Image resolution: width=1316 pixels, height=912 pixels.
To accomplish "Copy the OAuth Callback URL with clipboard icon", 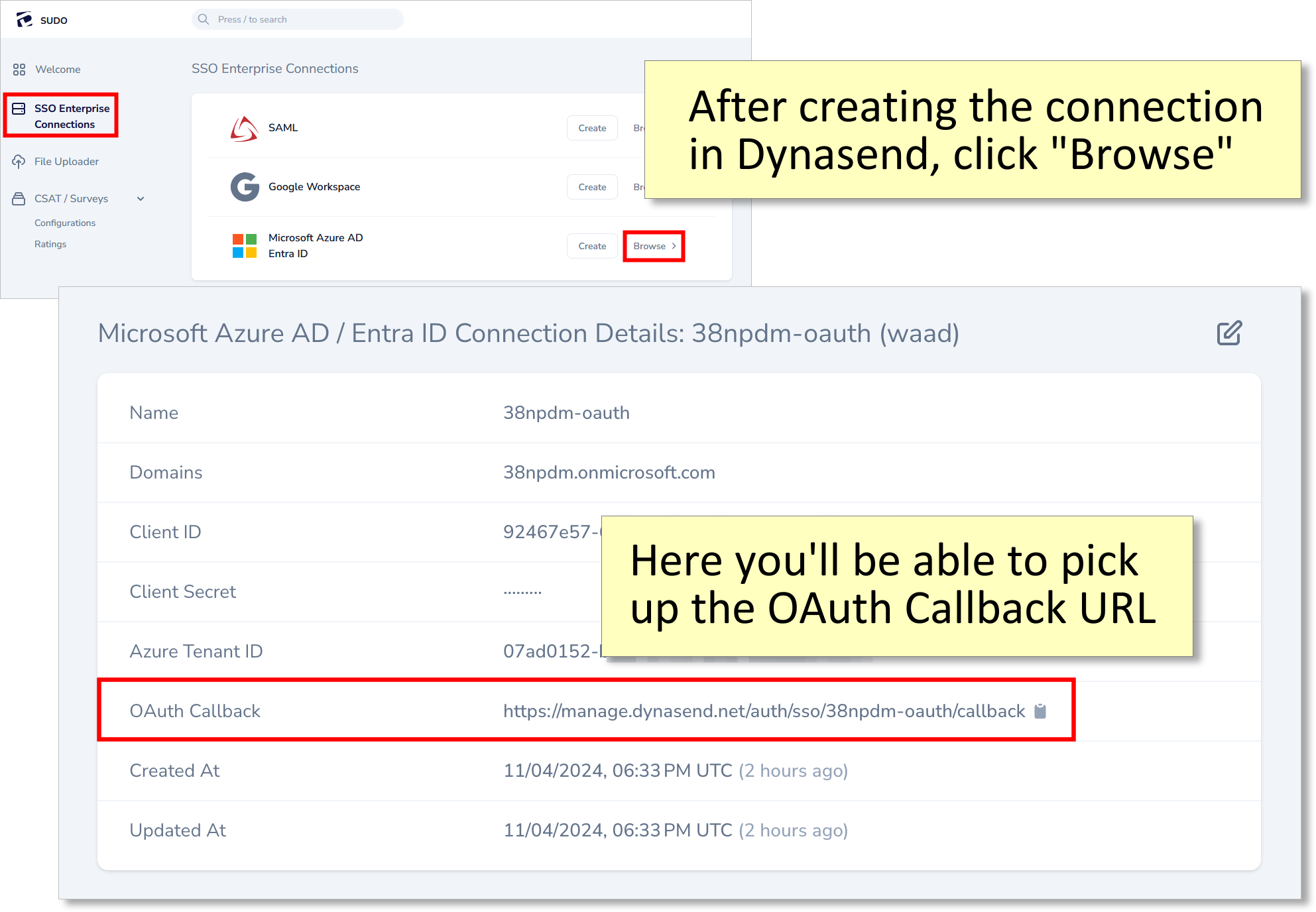I will [x=1041, y=711].
